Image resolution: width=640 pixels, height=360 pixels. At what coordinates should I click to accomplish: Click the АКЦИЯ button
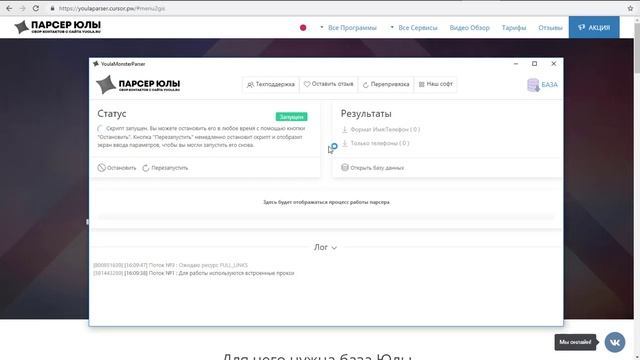coord(594,27)
